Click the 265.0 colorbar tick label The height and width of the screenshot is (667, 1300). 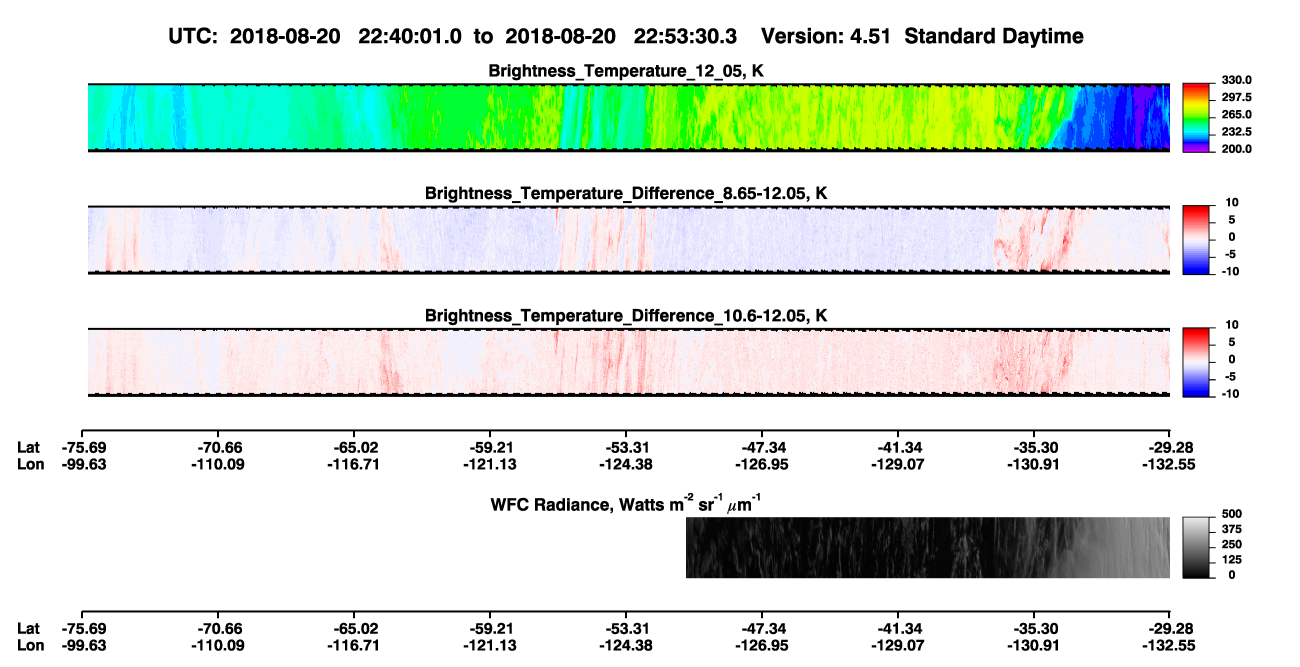(x=1235, y=114)
